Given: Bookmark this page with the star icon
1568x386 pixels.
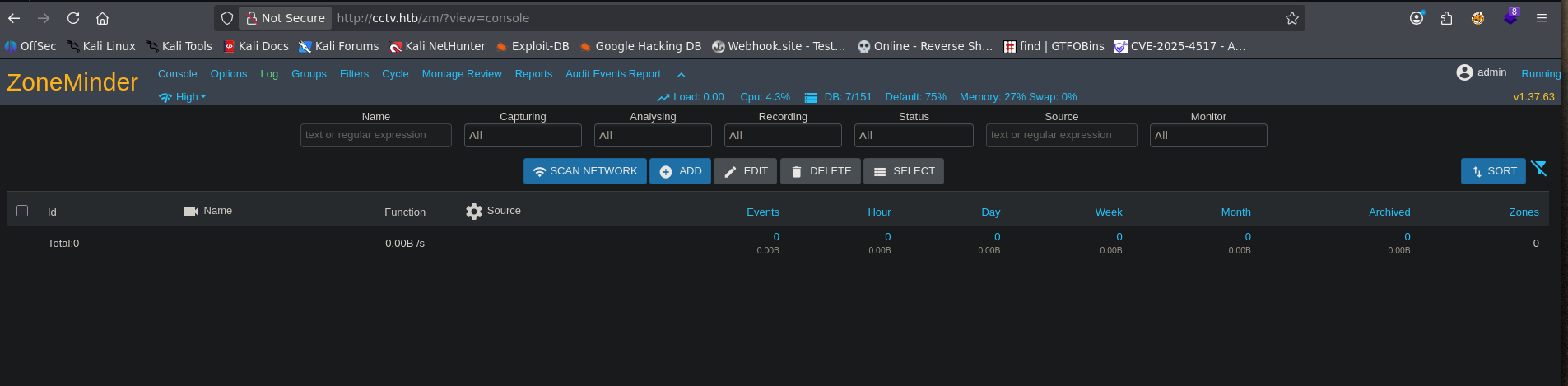Looking at the screenshot, I should pyautogui.click(x=1292, y=18).
